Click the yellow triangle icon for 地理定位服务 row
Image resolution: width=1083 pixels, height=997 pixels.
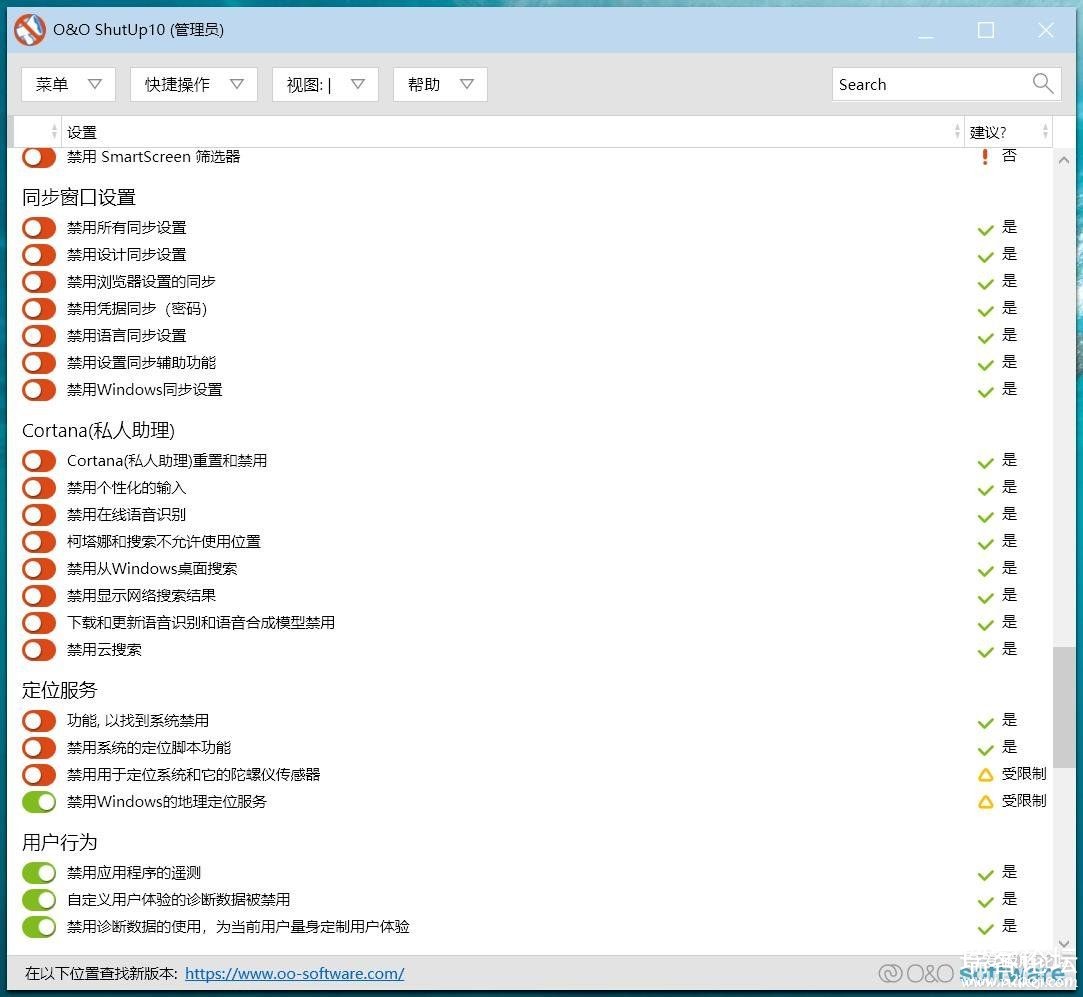click(x=985, y=802)
